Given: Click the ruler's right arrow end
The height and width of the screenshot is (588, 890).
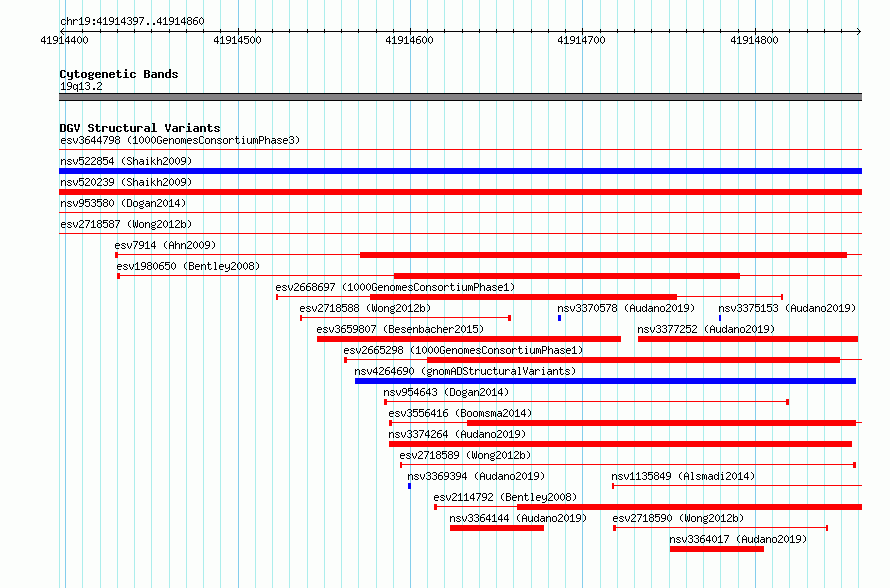Looking at the screenshot, I should (x=859, y=31).
